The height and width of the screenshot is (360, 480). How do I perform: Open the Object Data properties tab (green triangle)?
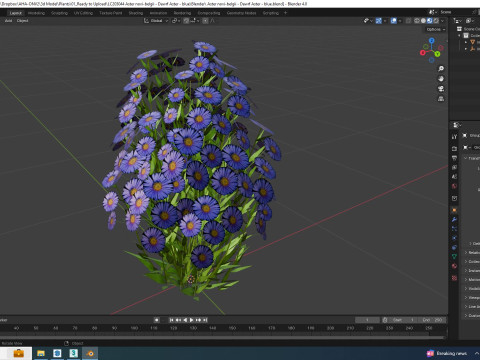(454, 257)
